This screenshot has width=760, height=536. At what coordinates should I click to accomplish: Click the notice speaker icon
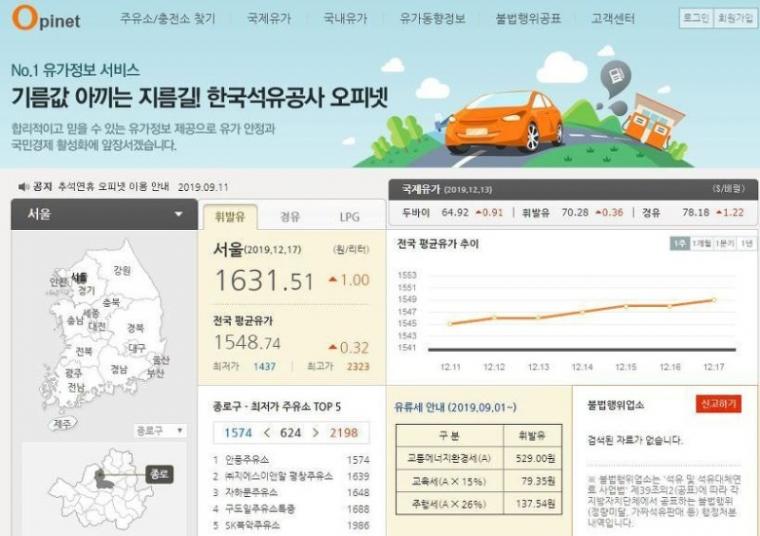click(23, 187)
